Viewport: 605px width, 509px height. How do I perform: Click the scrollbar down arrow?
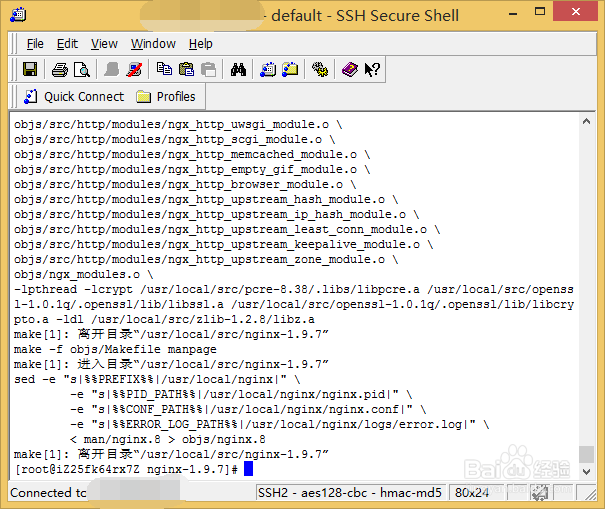(586, 471)
